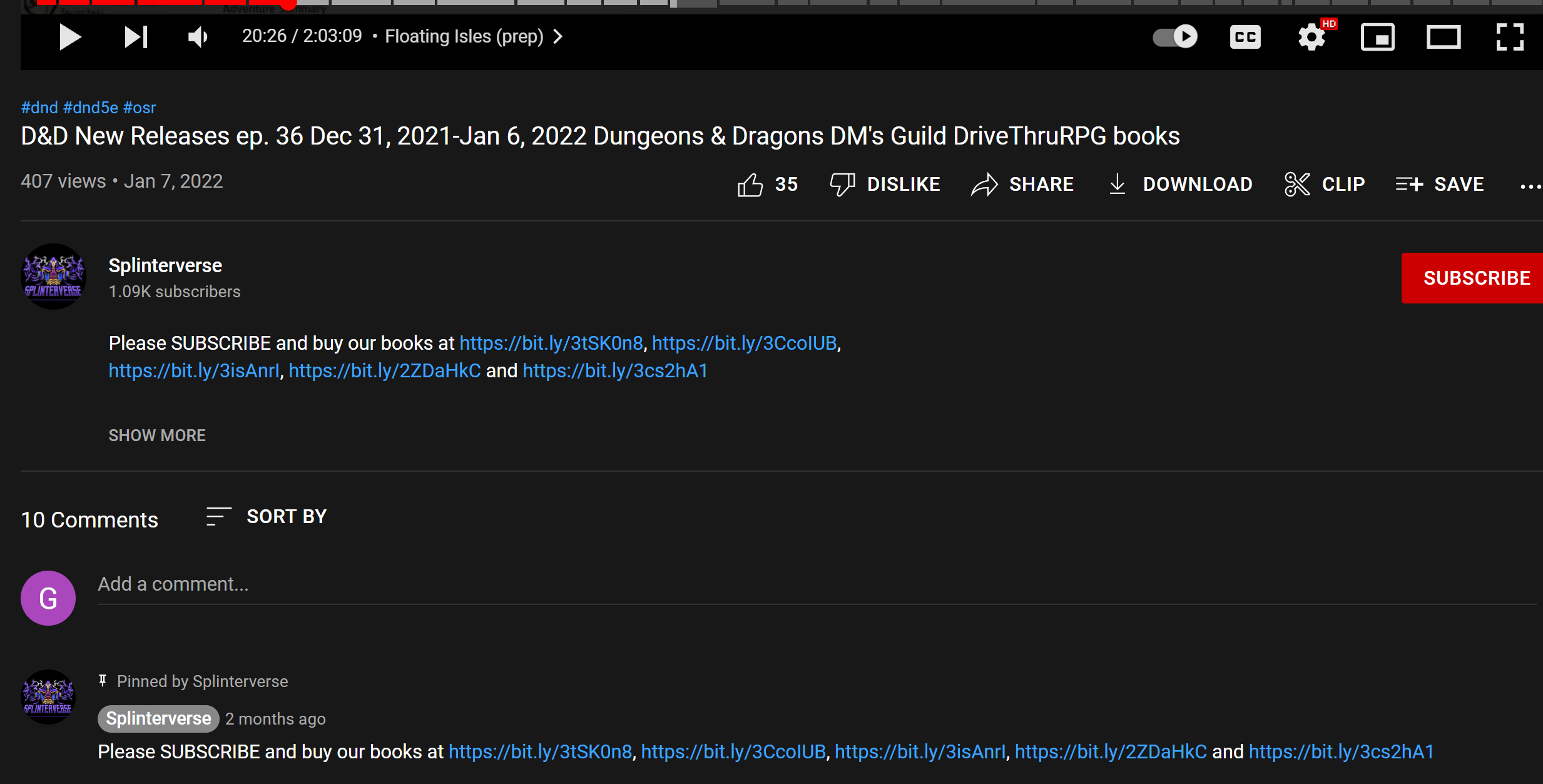Skip to next video

(136, 37)
